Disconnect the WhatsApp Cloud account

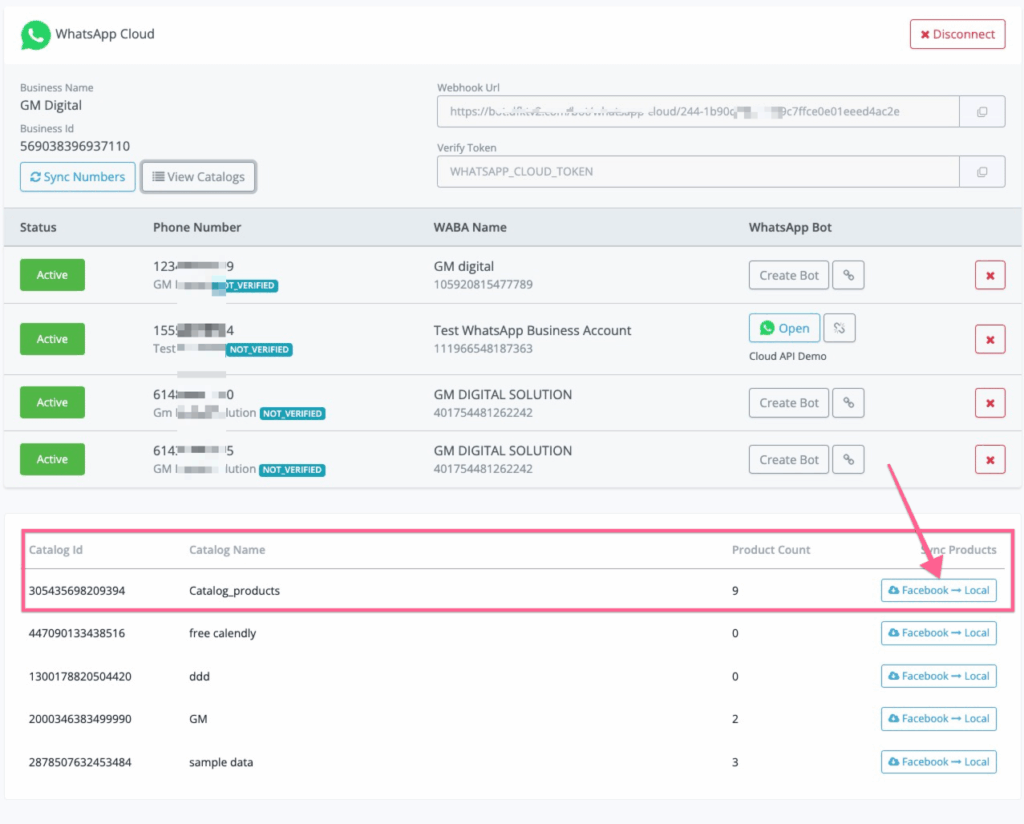click(956, 34)
